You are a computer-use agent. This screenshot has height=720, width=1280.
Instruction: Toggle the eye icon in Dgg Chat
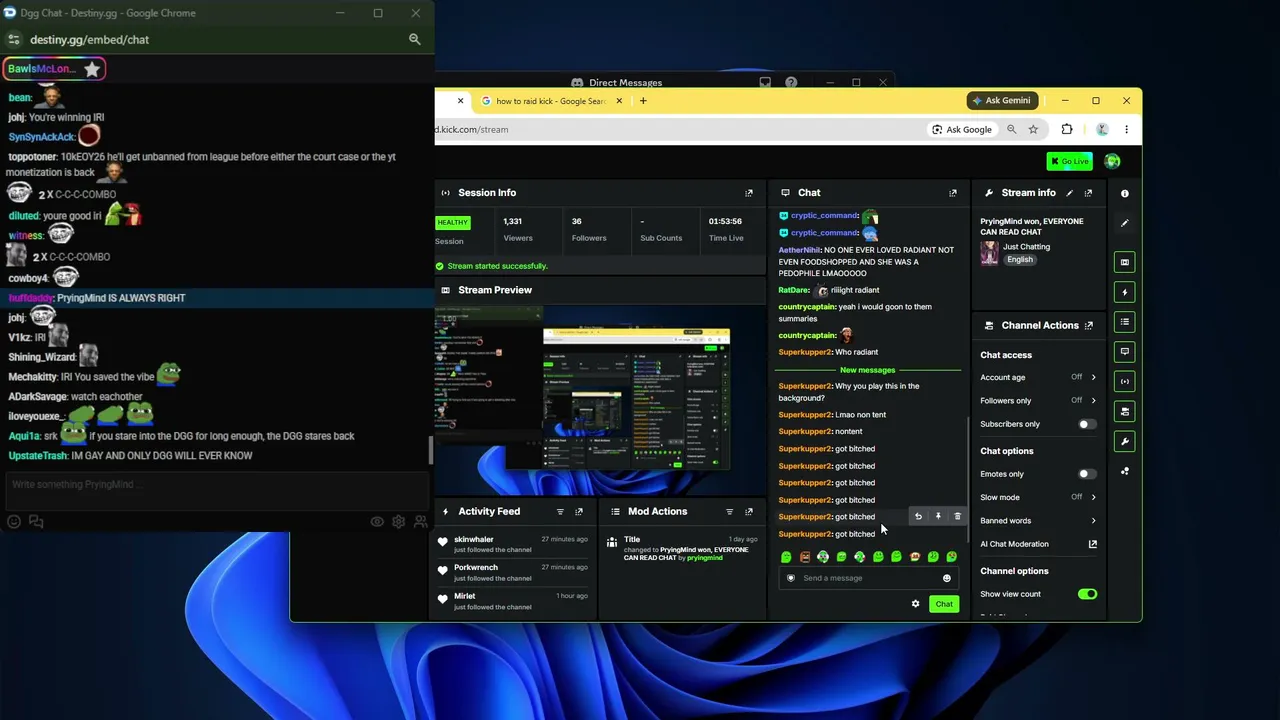pos(377,521)
